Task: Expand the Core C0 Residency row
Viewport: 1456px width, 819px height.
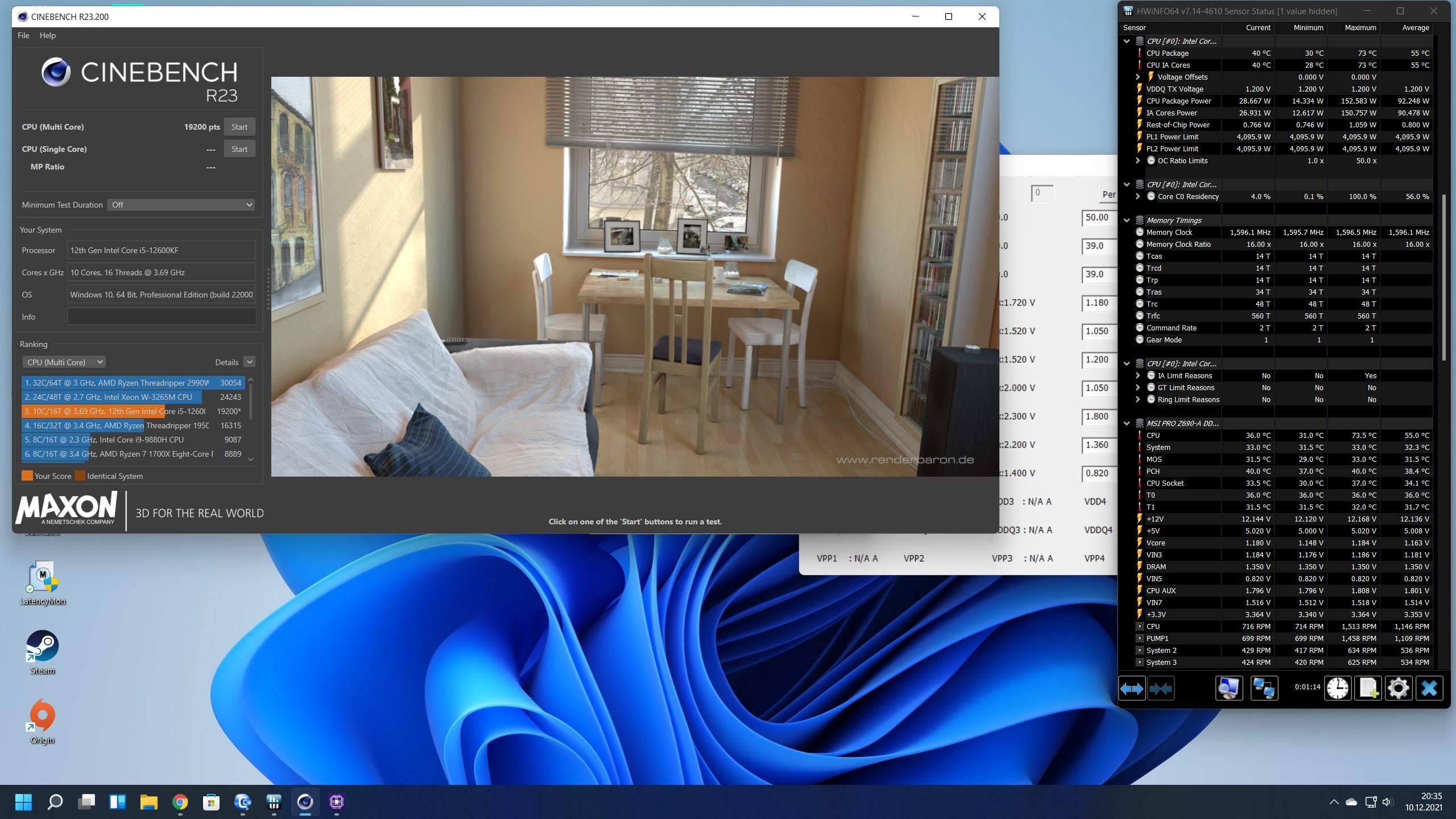Action: tap(1137, 196)
